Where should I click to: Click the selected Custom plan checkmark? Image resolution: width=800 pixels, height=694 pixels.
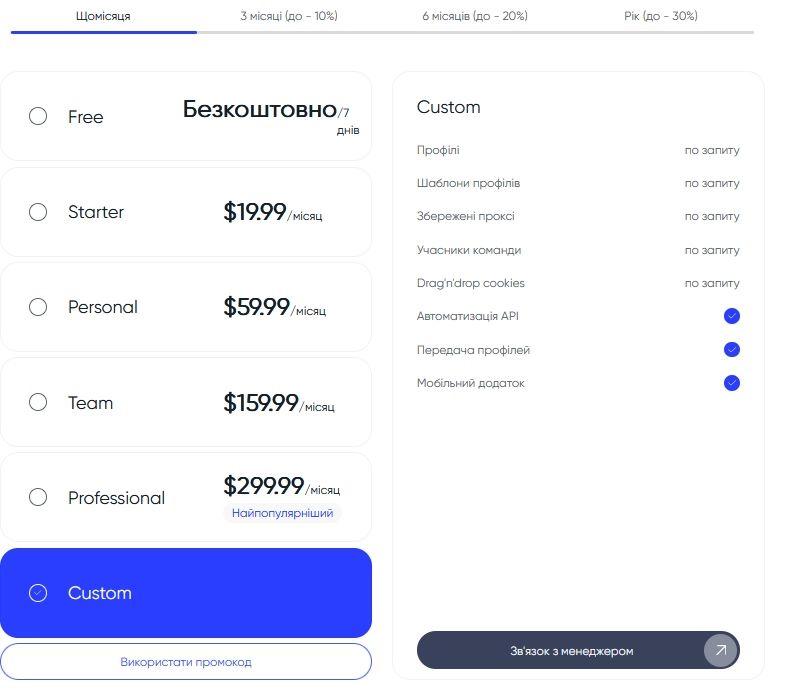(38, 593)
